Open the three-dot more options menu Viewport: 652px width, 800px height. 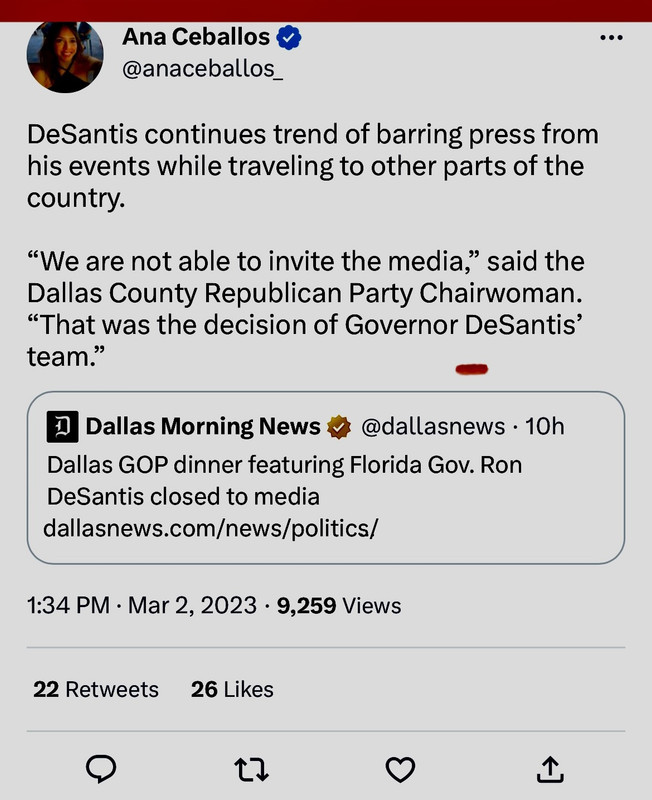click(610, 38)
